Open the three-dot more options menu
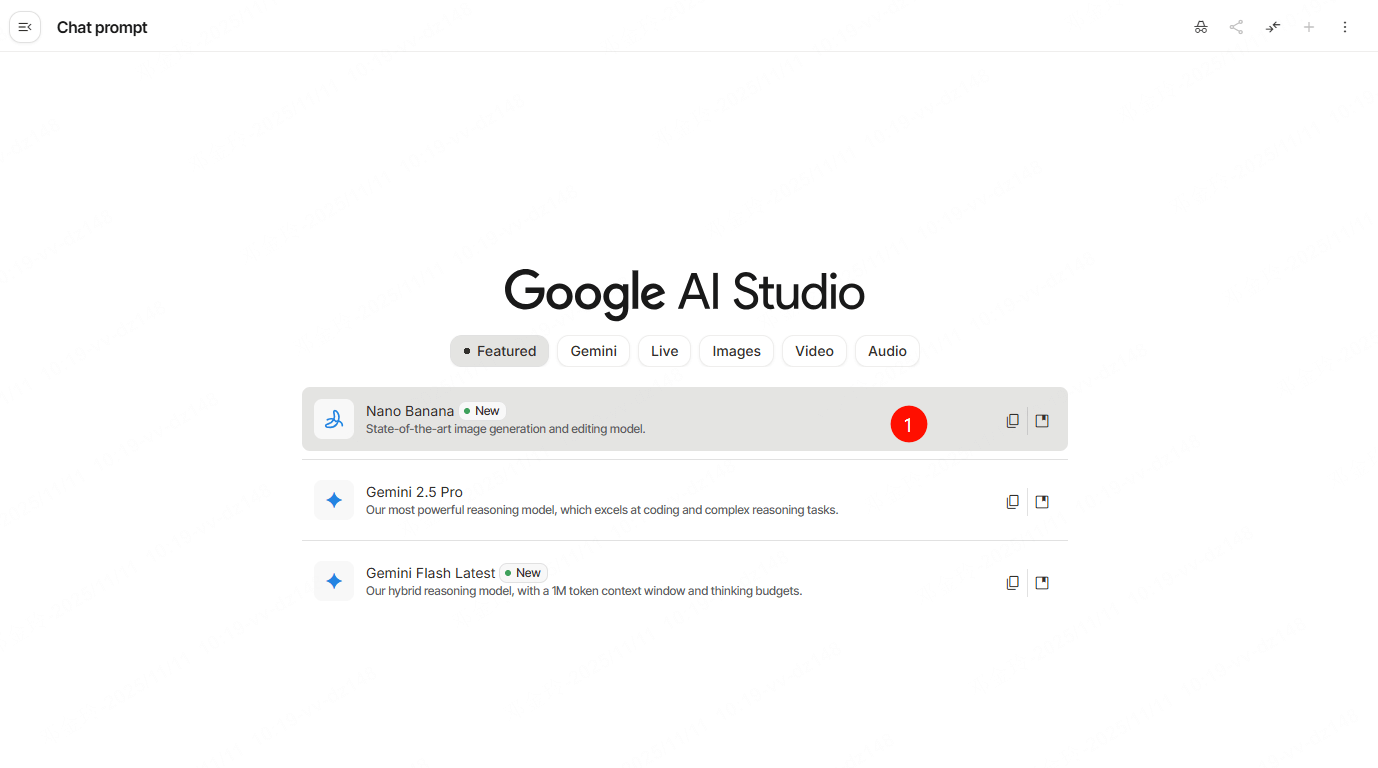The width and height of the screenshot is (1378, 768). 1345,27
